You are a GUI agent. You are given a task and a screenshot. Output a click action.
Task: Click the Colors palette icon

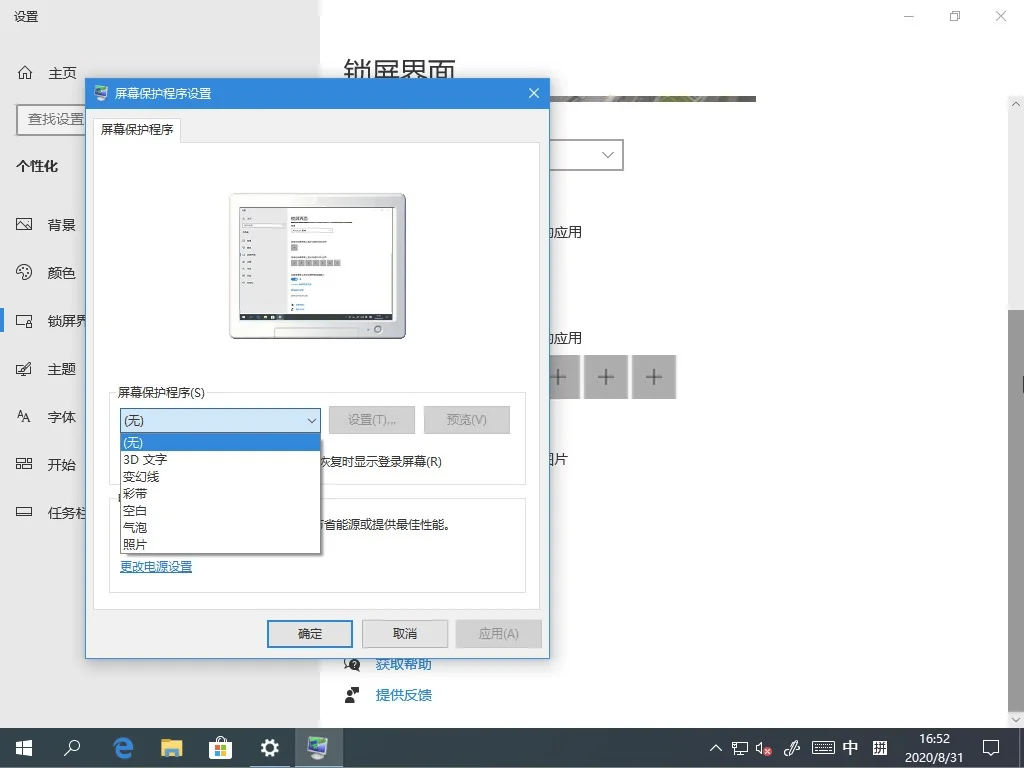[25, 273]
